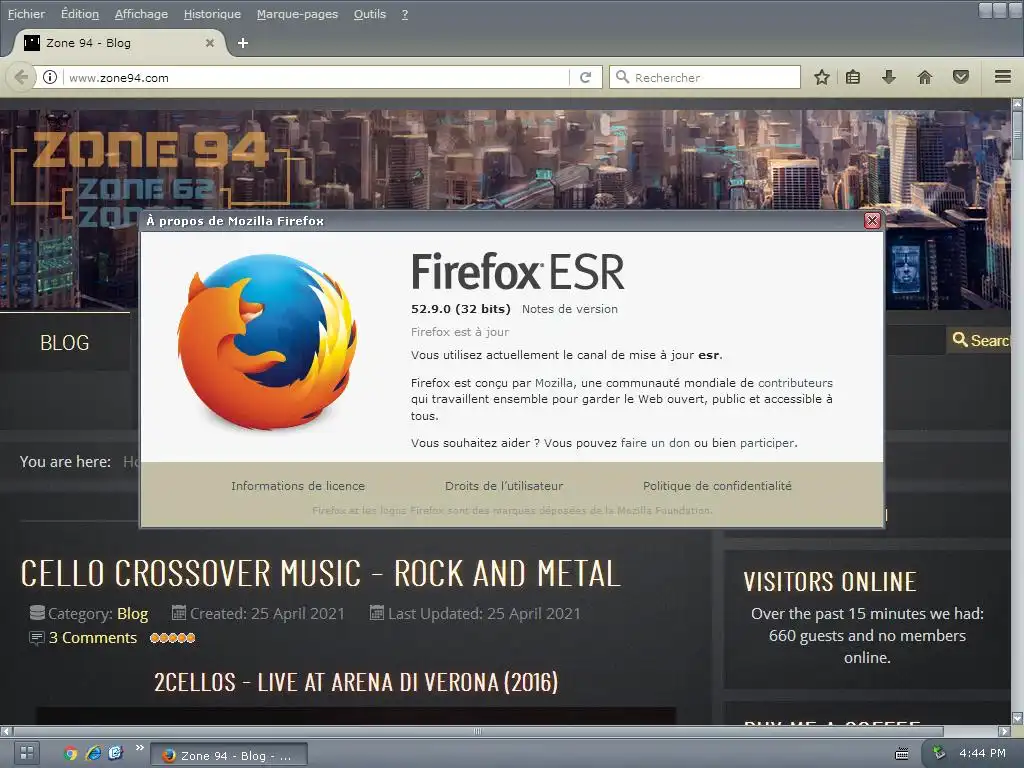Click the horizontal scrollbar left arrow
The image size is (1024, 768).
(6, 731)
